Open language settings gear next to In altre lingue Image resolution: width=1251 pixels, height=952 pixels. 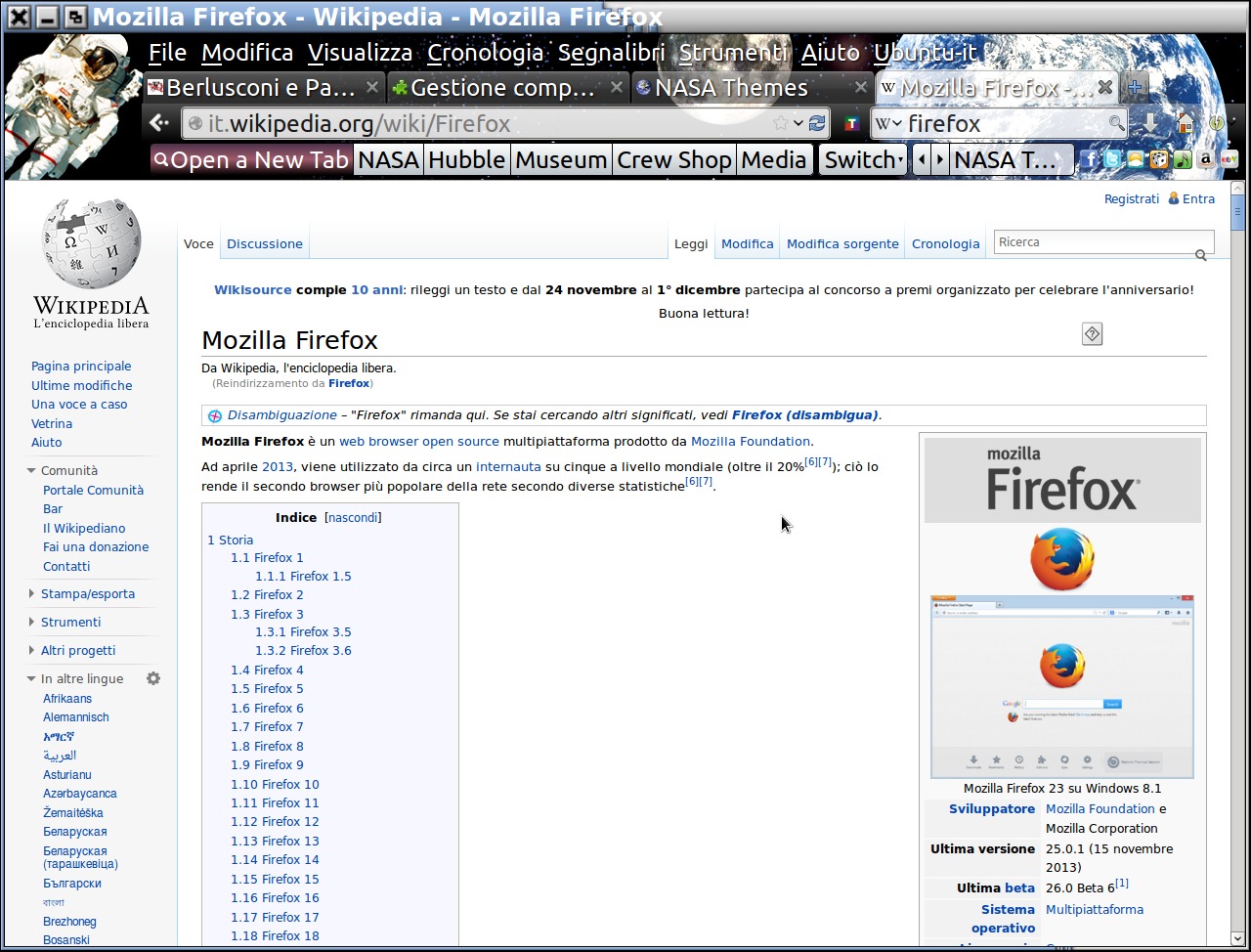[153, 678]
